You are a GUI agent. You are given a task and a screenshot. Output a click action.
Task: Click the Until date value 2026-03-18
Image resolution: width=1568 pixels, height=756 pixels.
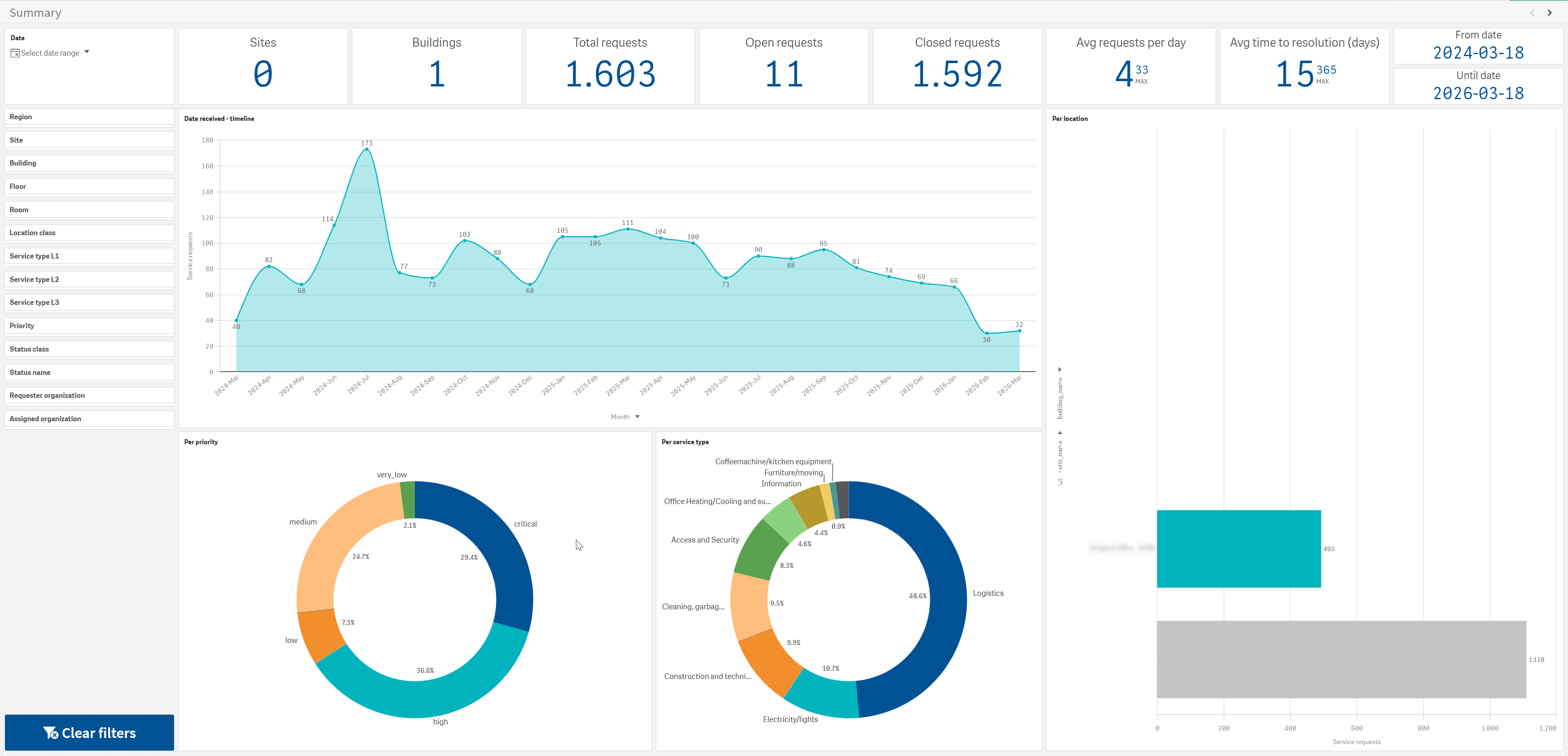(x=1479, y=93)
